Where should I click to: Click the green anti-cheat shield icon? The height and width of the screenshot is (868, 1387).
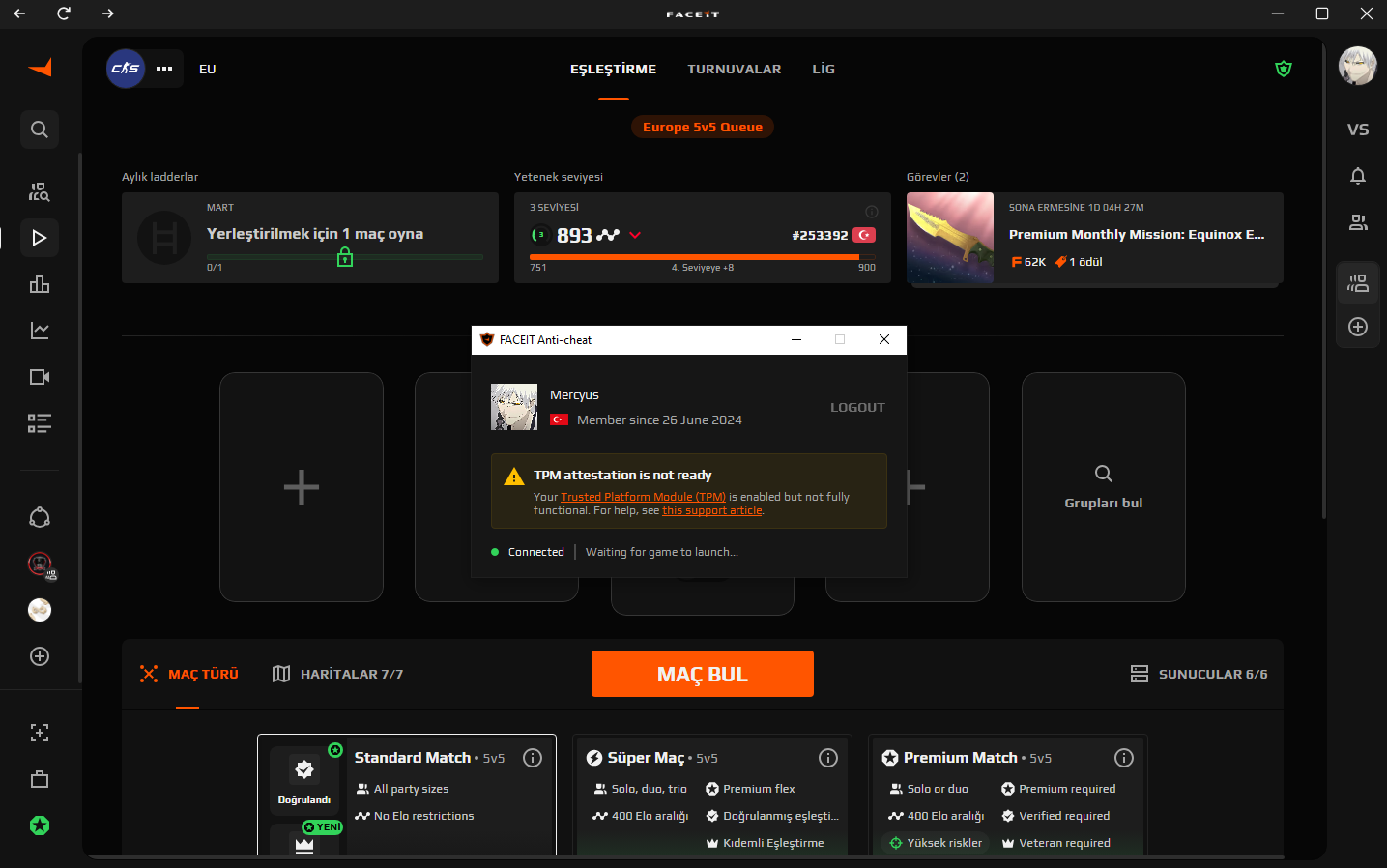pos(1284,69)
